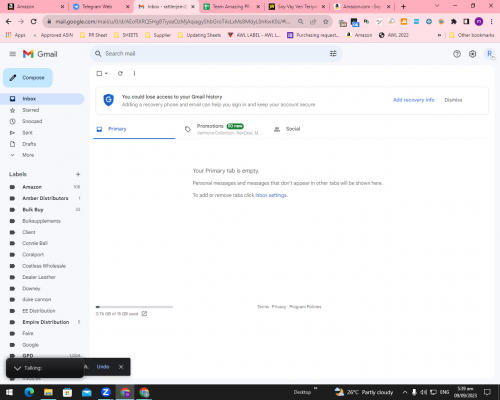Reload the current page
Image resolution: width=500 pixels, height=400 pixels.
[33, 21]
